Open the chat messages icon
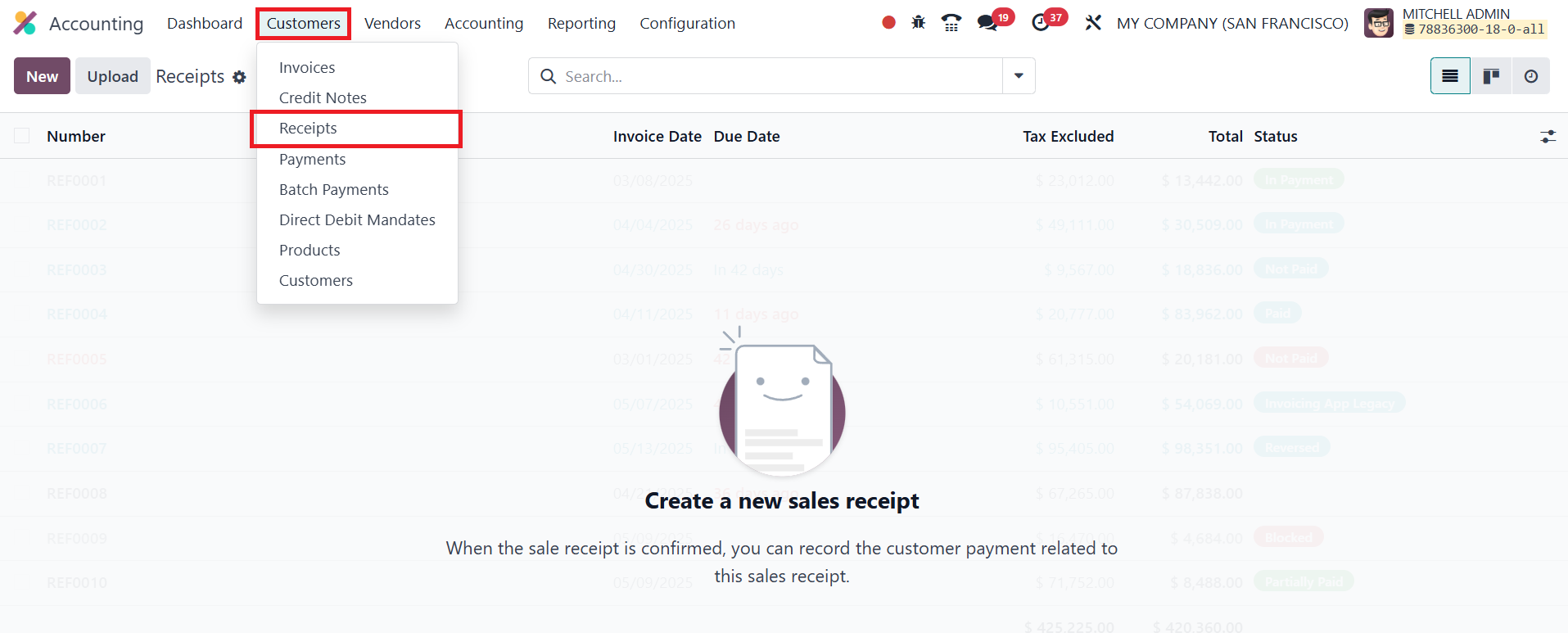Screen dimensions: 1568x633 [987, 23]
